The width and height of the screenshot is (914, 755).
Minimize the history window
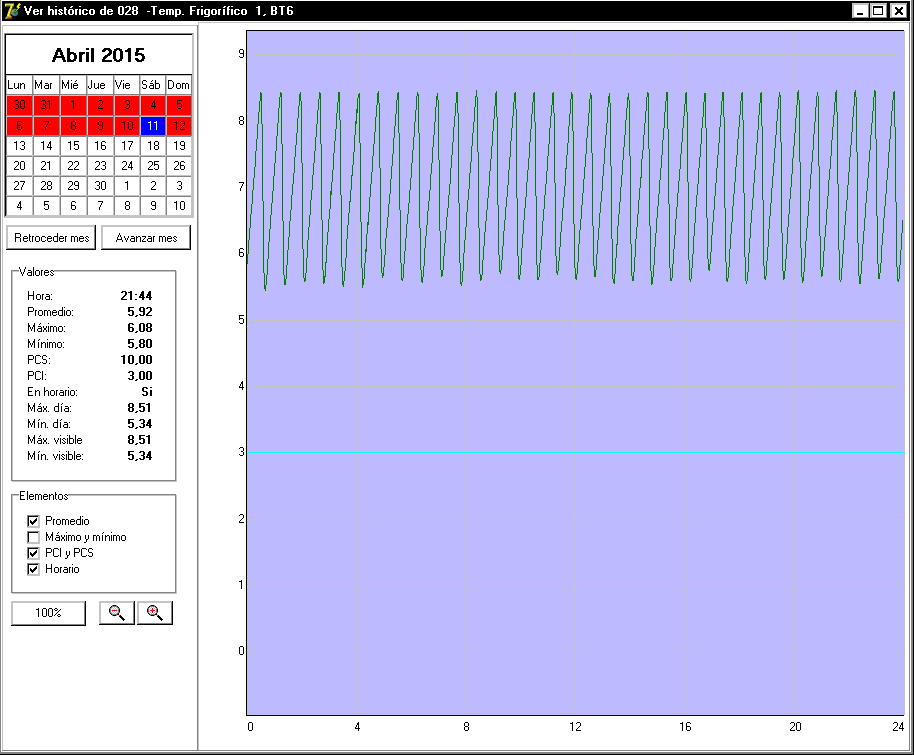pos(860,10)
